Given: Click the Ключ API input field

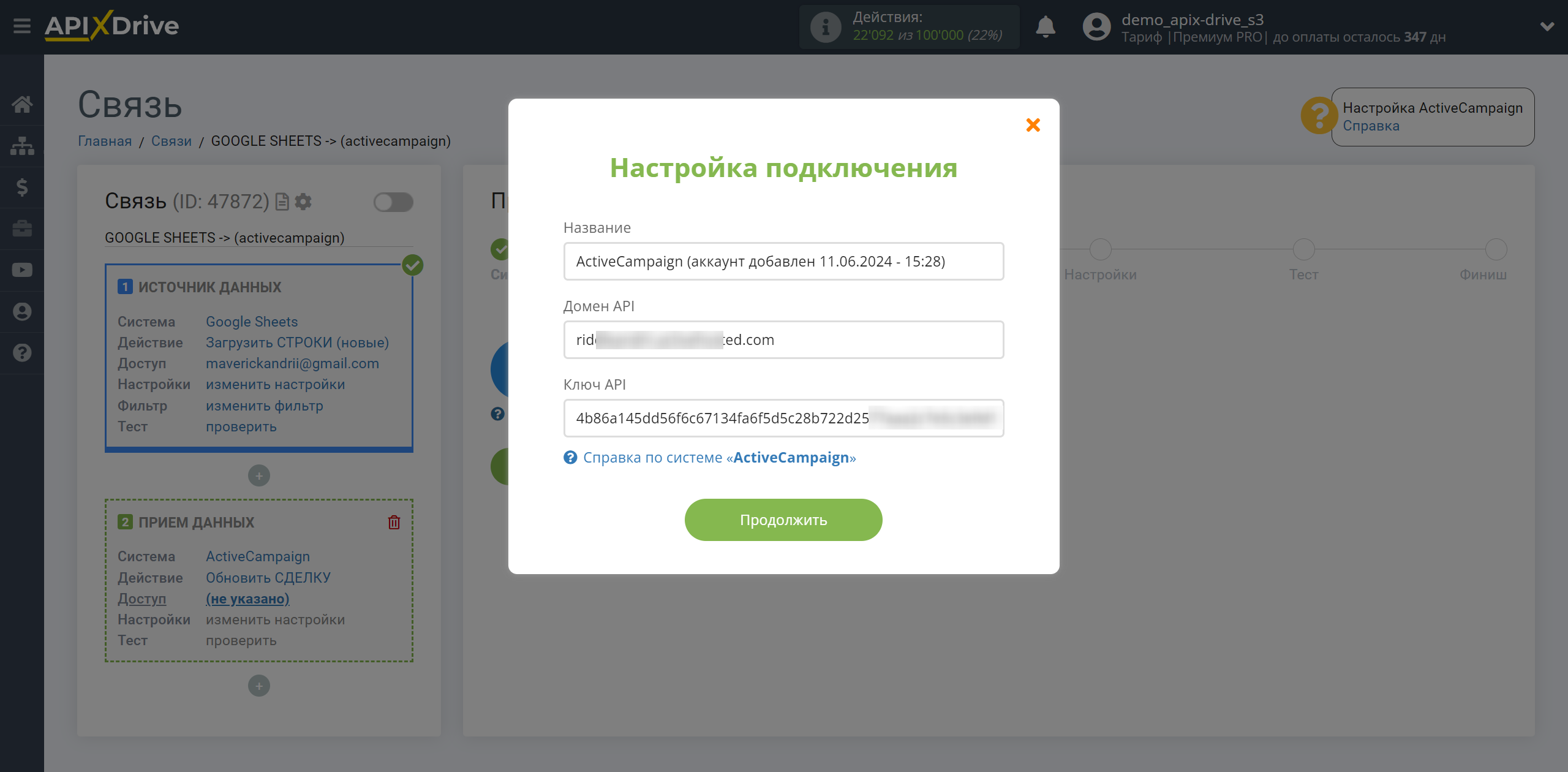Looking at the screenshot, I should [783, 418].
